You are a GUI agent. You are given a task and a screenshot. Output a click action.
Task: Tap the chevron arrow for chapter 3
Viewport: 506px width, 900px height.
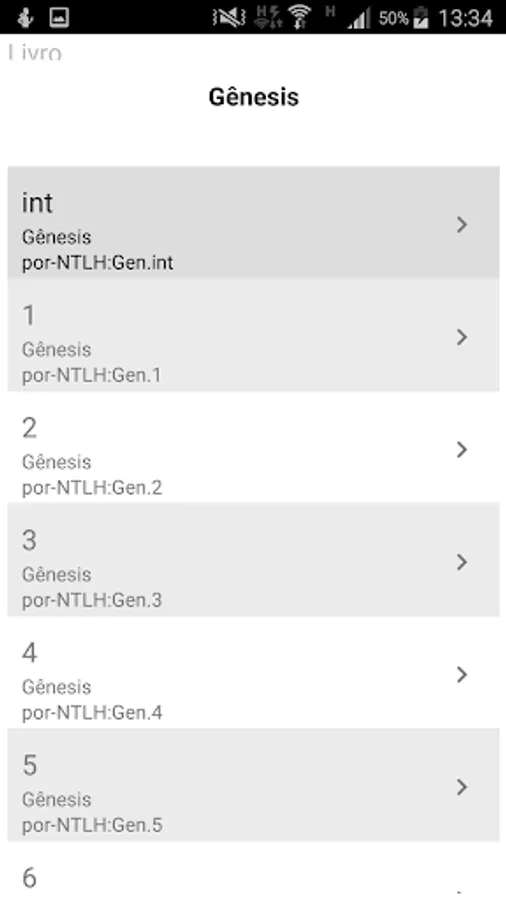[x=462, y=562]
